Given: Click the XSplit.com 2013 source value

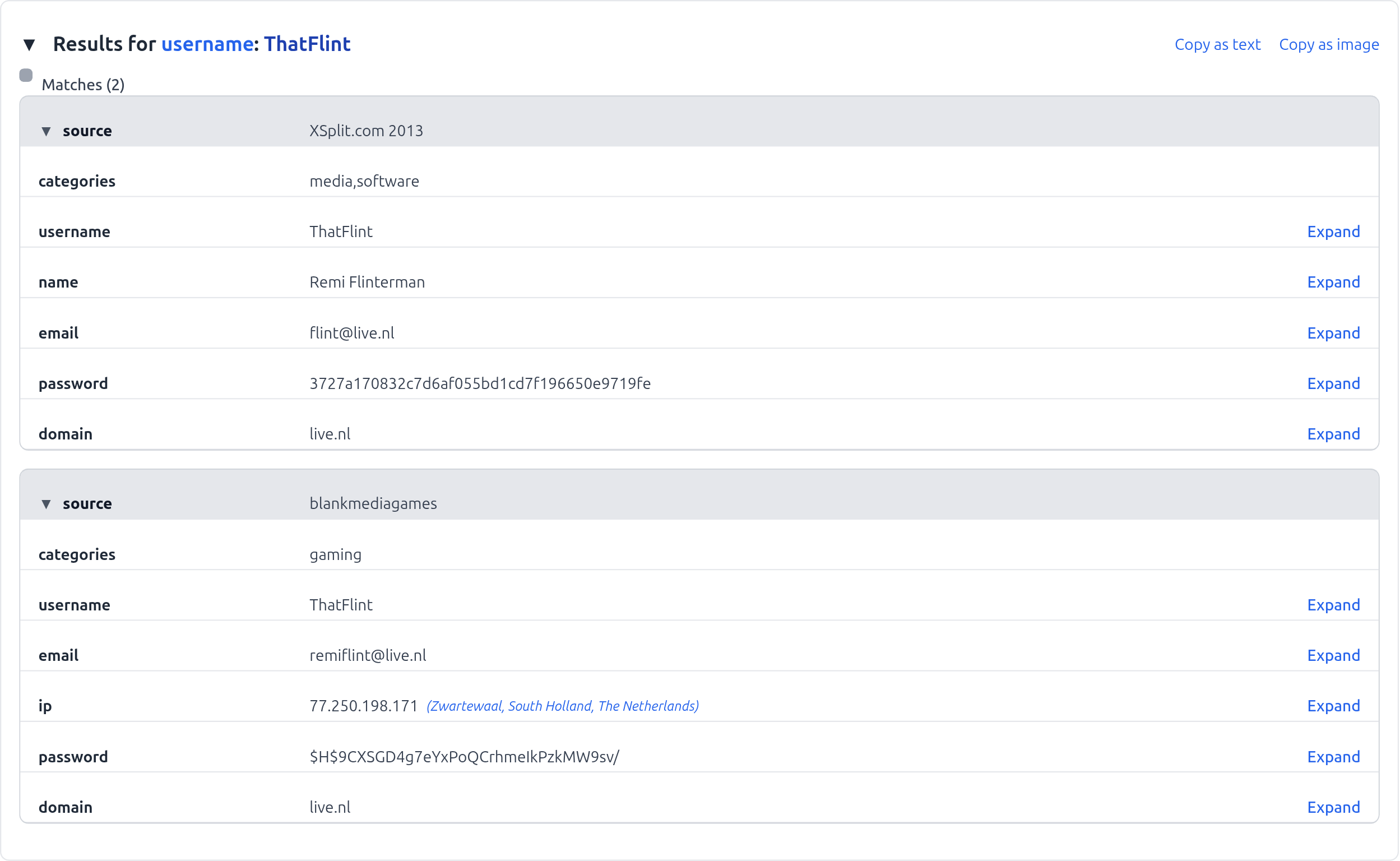Looking at the screenshot, I should pos(366,131).
